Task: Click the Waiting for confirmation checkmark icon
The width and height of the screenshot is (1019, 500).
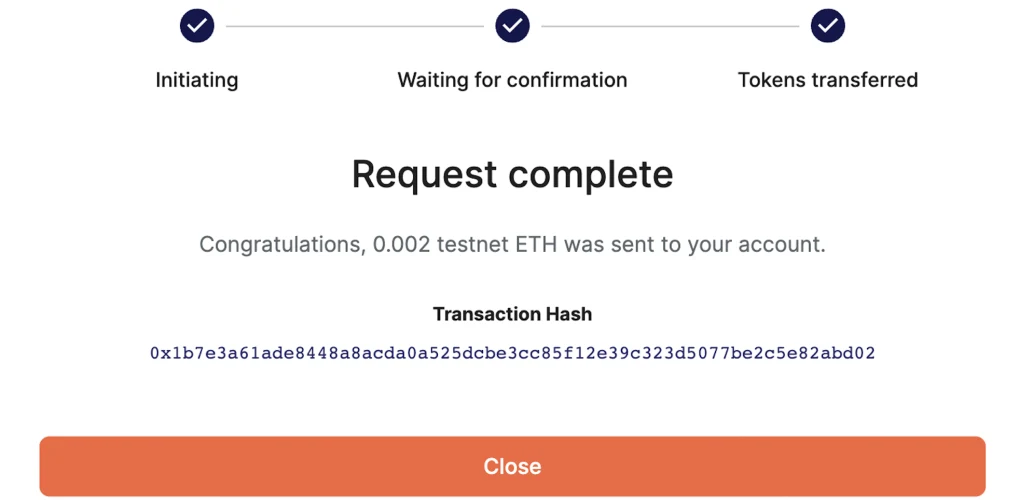Action: (x=512, y=26)
